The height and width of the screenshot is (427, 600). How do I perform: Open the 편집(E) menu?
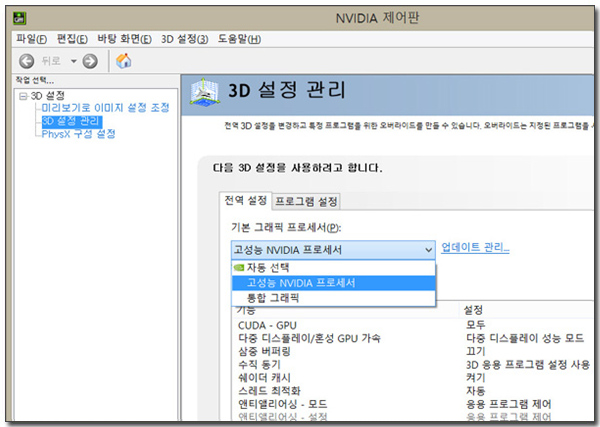click(72, 39)
